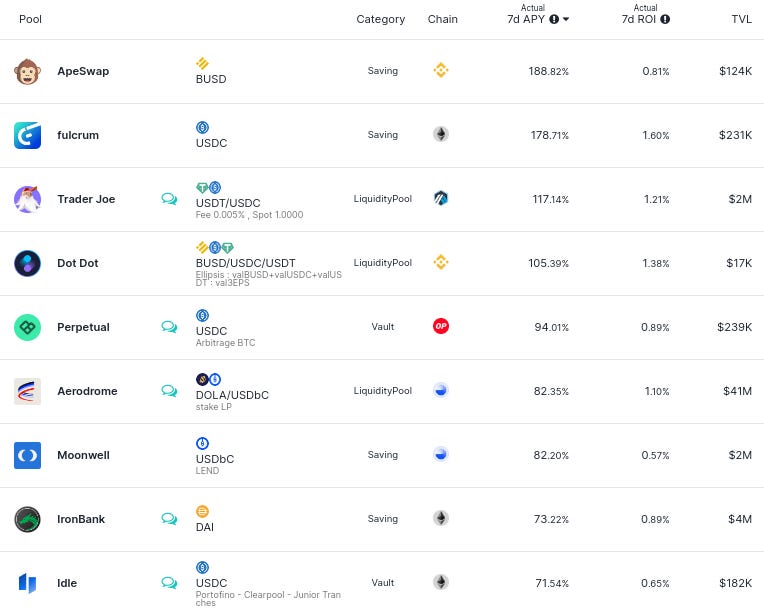Click the Aerodrome protocol logo
The width and height of the screenshot is (764, 614).
[27, 391]
